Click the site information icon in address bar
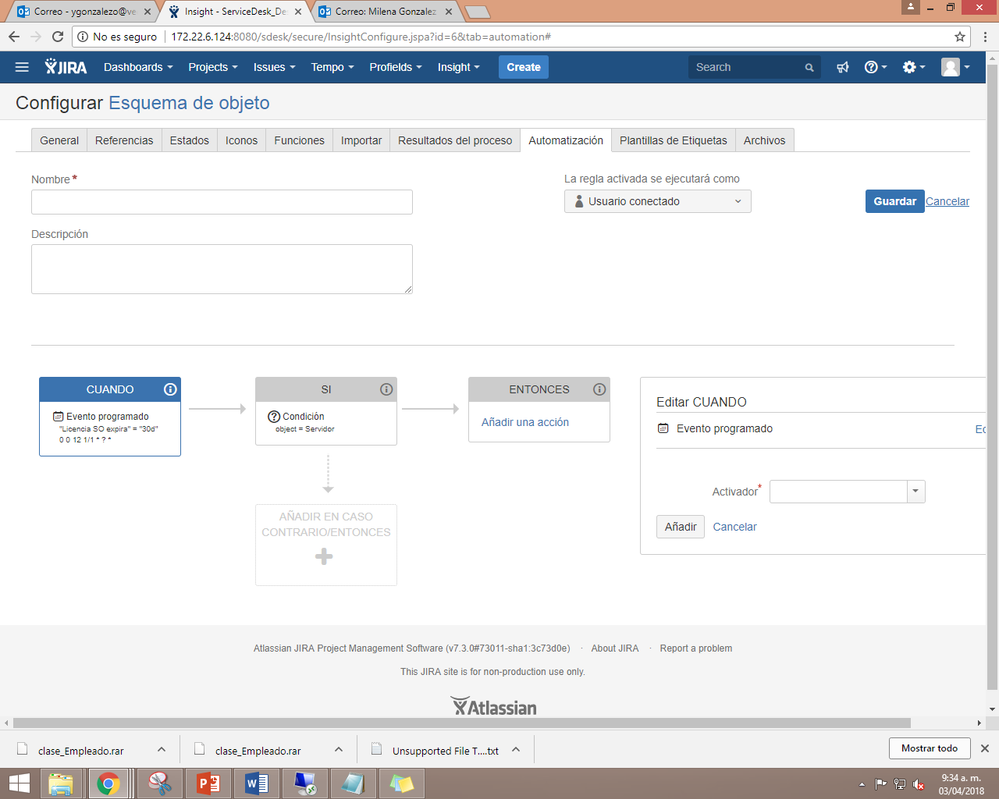999x799 pixels. click(x=83, y=37)
